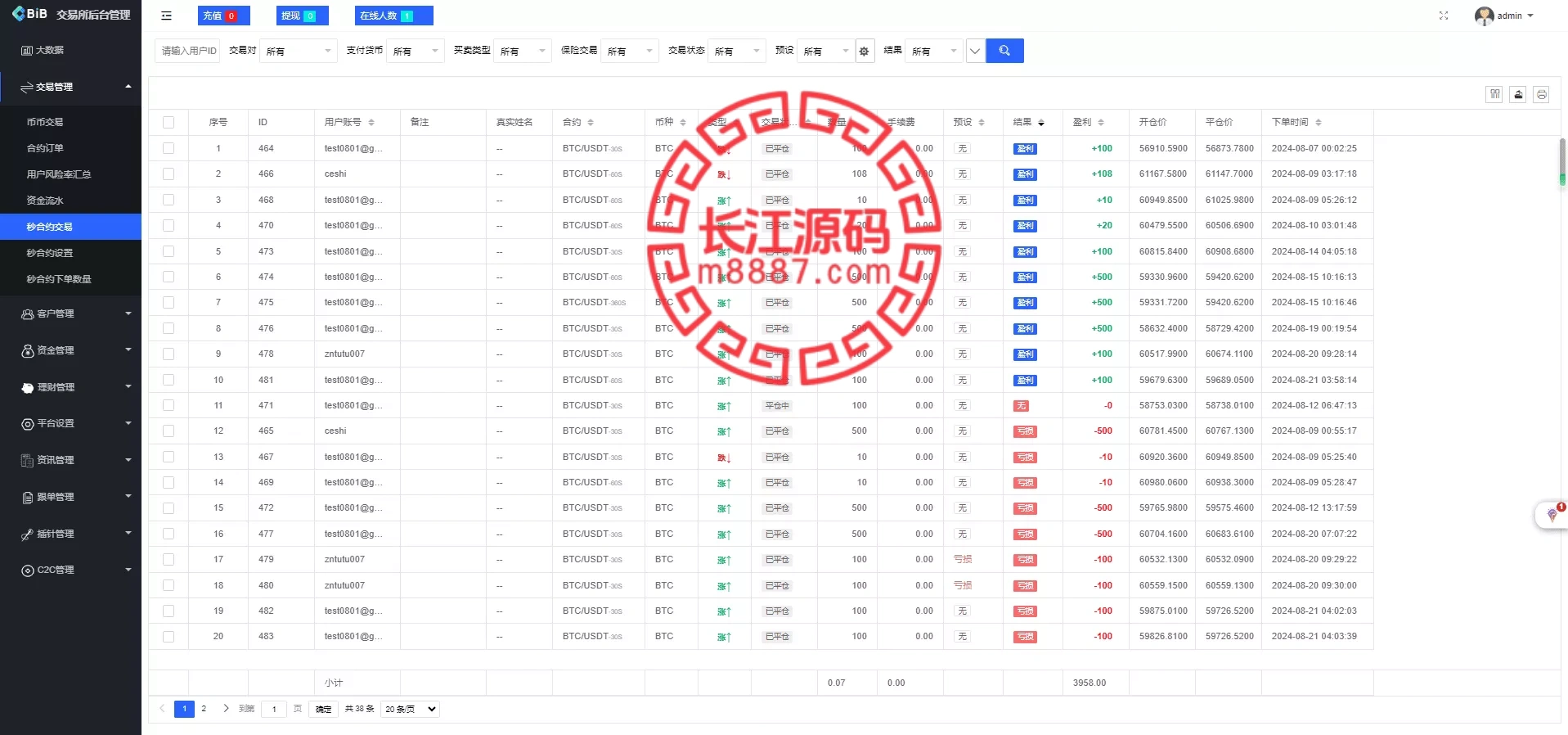Sort by 合约 column arrows
This screenshot has width=1568, height=735.
tap(591, 122)
